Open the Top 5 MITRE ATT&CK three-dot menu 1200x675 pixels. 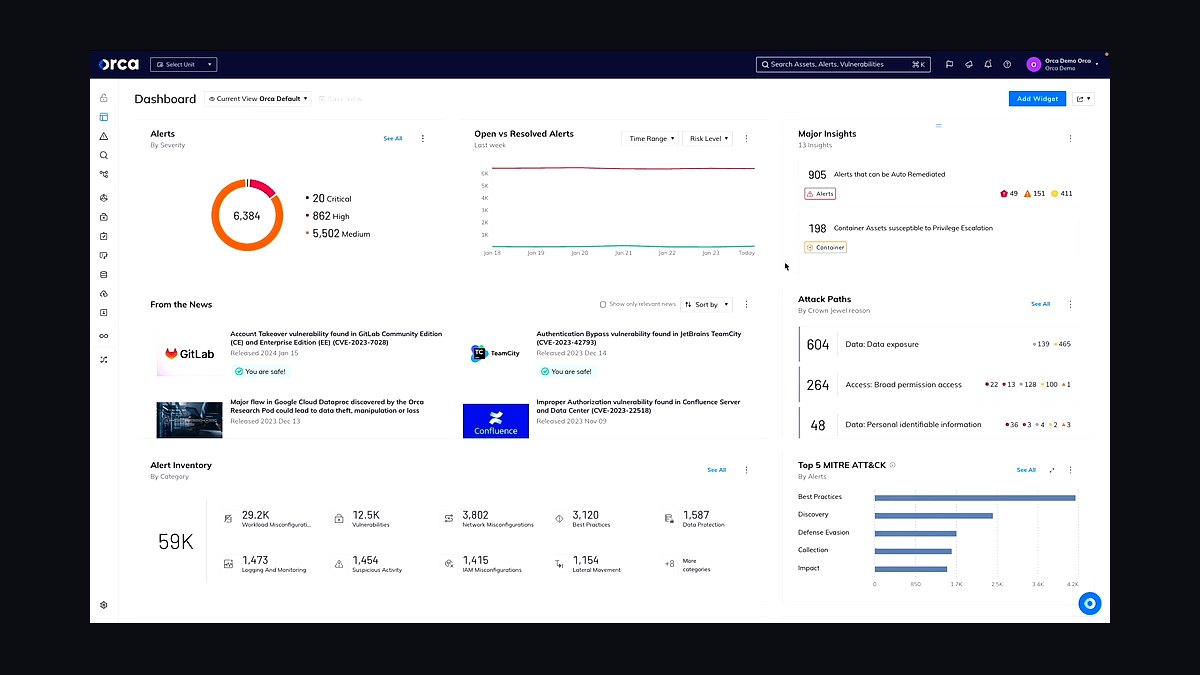1070,470
